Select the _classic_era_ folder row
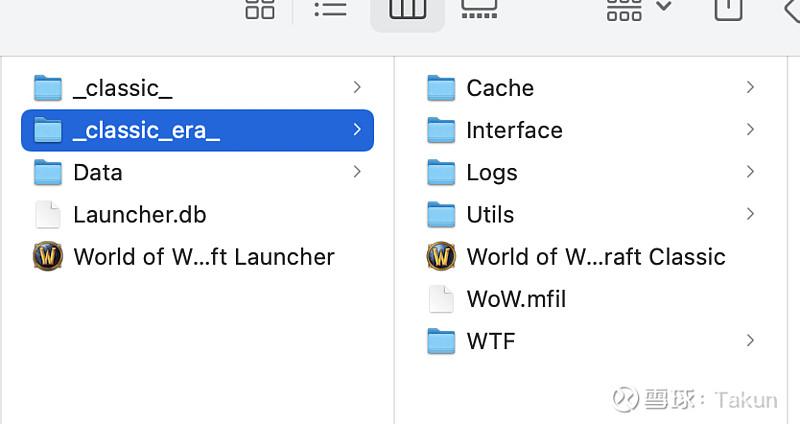The height and width of the screenshot is (424, 800). pos(197,130)
